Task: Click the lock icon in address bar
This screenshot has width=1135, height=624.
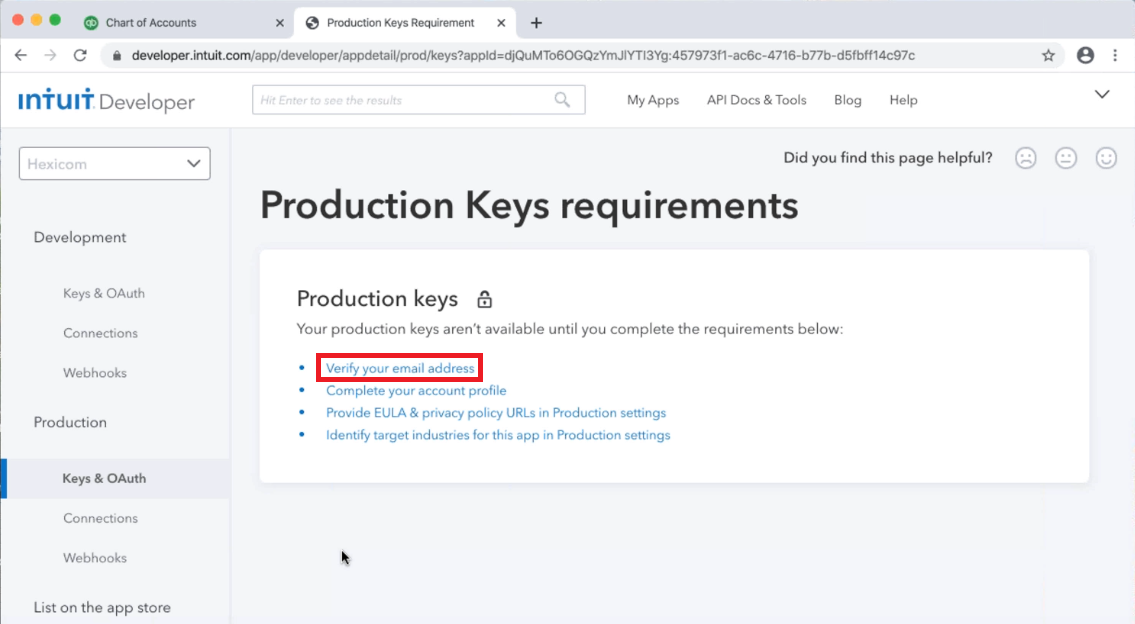Action: 117,56
